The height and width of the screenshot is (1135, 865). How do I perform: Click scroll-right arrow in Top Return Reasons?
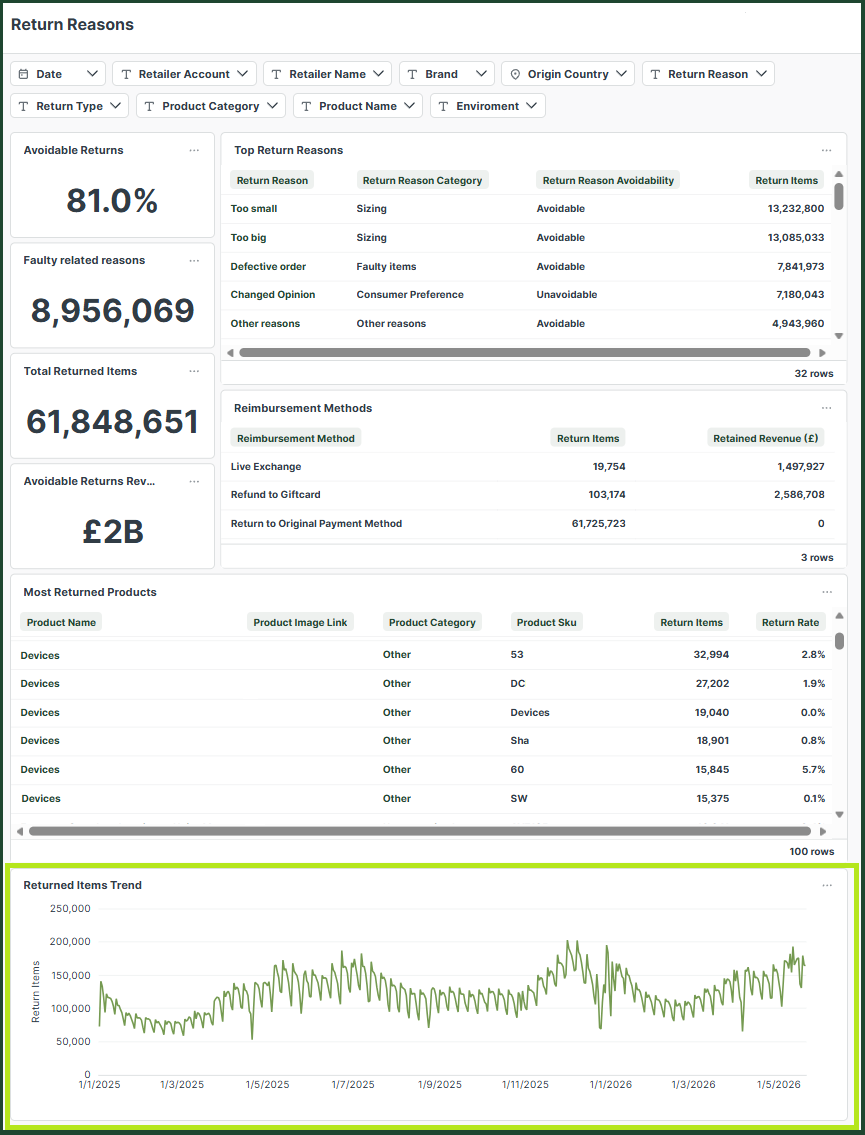(x=822, y=353)
